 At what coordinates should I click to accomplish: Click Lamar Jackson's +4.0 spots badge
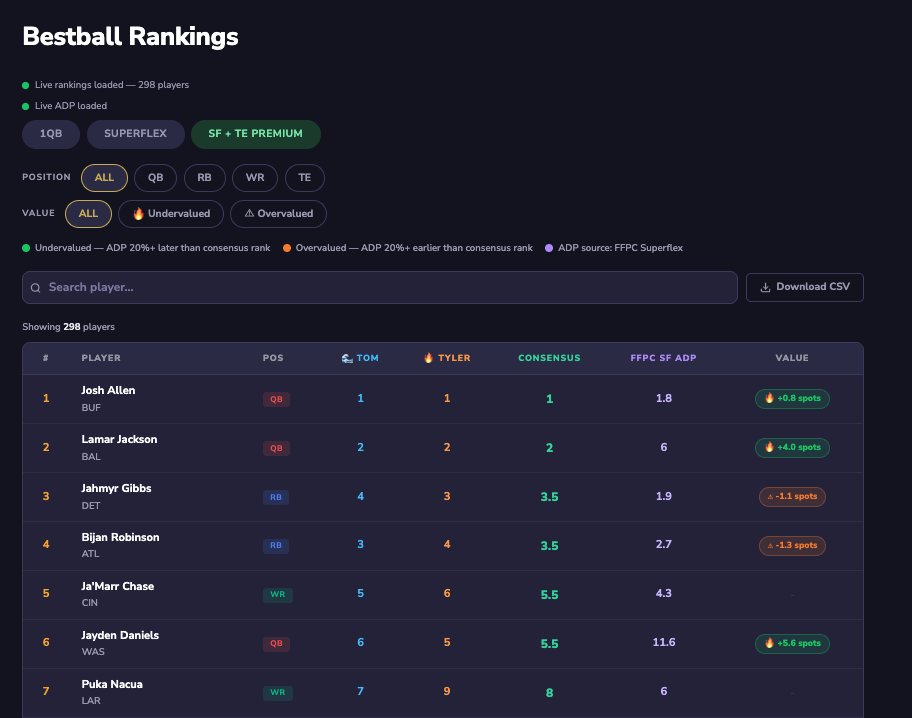[x=792, y=447]
